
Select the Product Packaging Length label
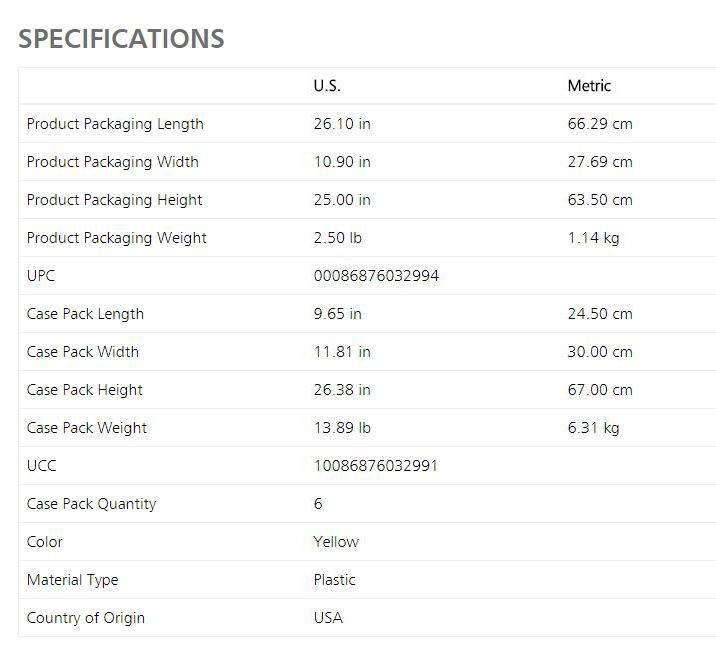115,124
